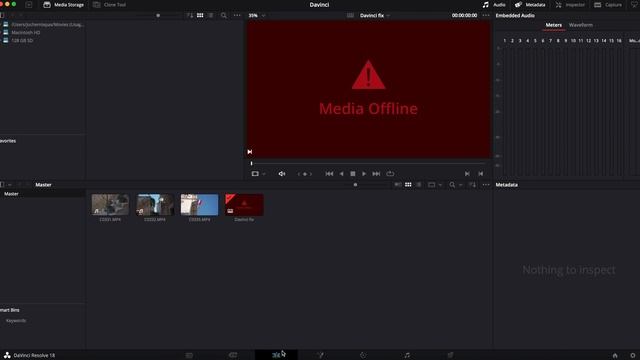Image resolution: width=640 pixels, height=360 pixels.
Task: Switch to the Edit page
Action: pos(276,355)
